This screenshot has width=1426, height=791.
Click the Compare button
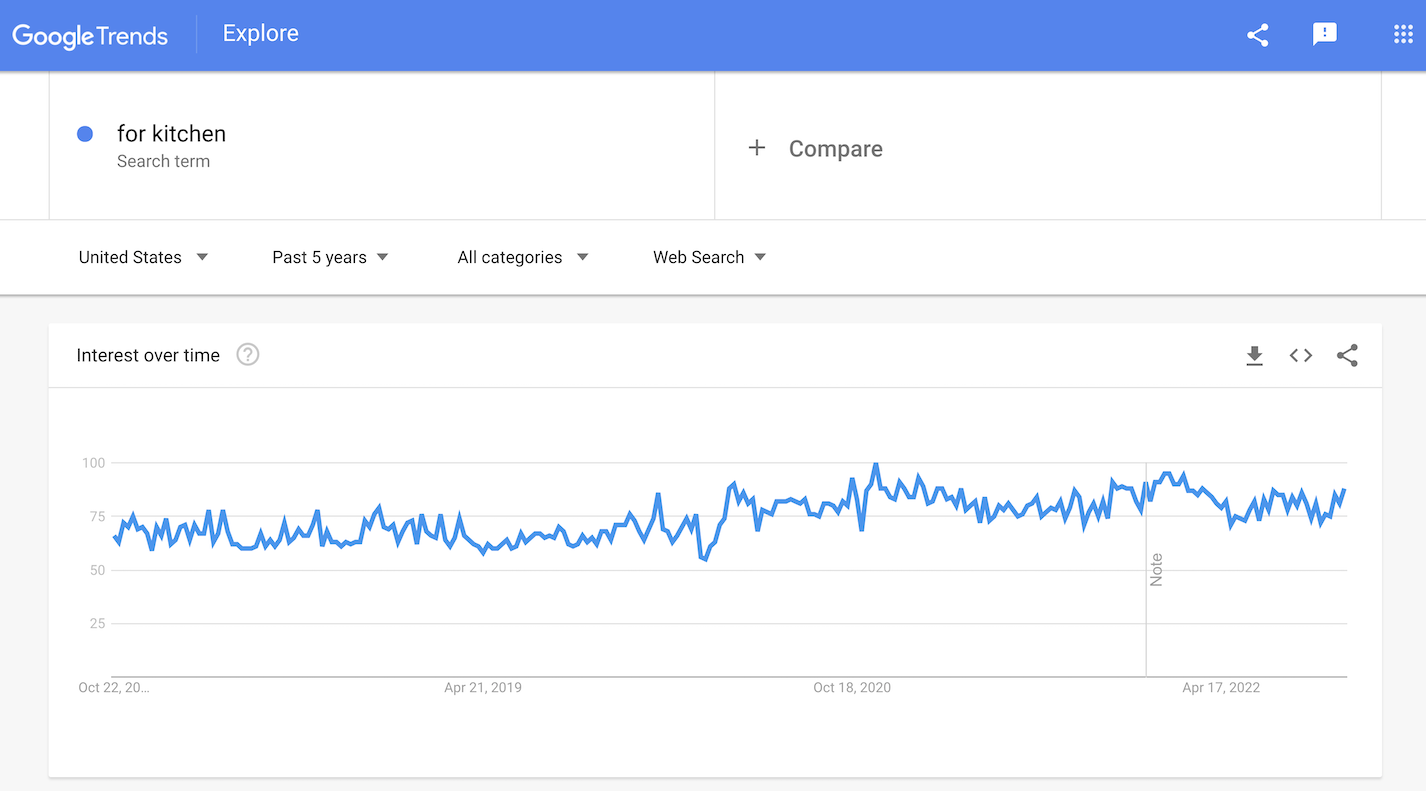(835, 149)
